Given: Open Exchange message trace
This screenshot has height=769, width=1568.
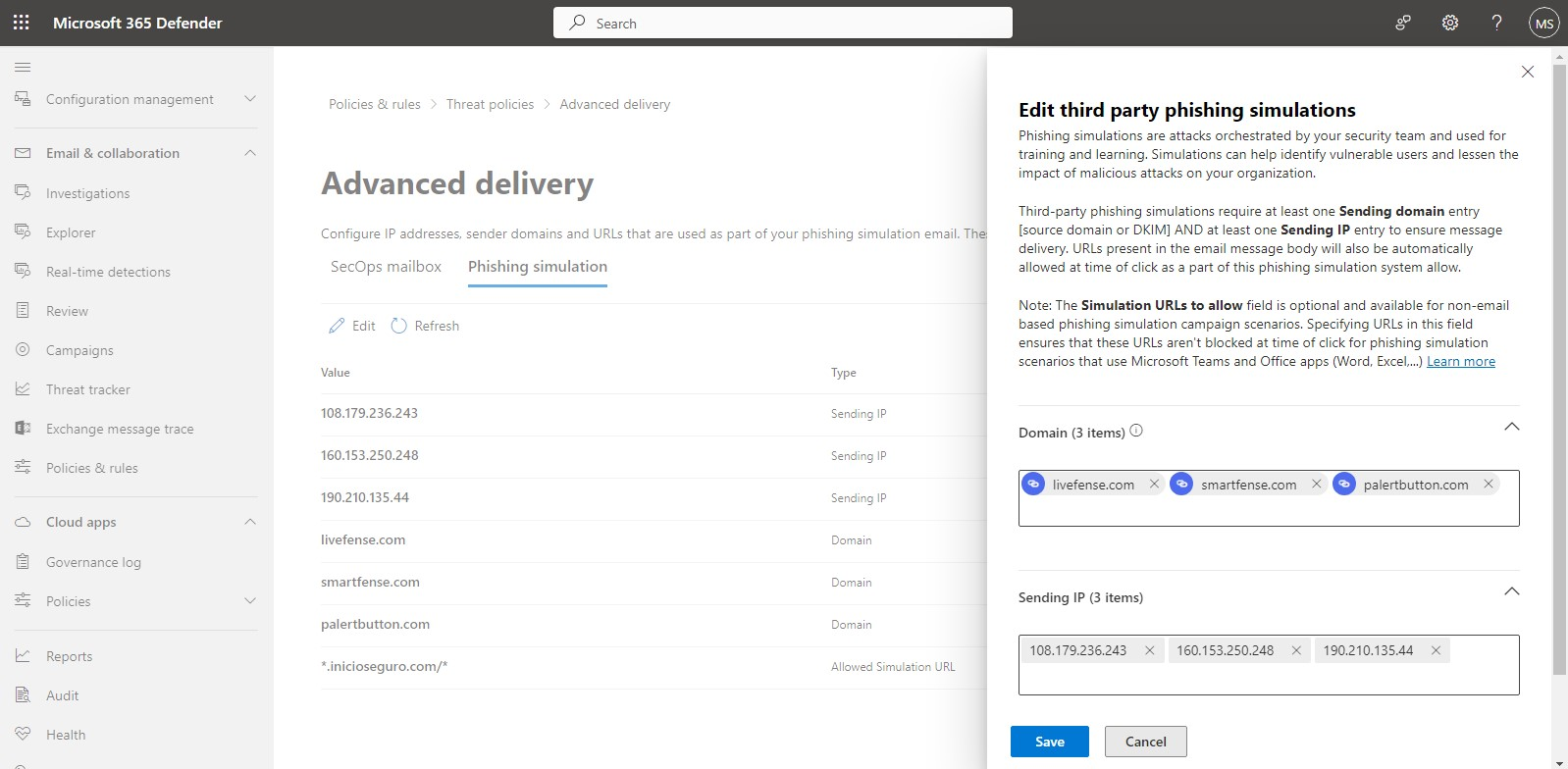Looking at the screenshot, I should tap(120, 429).
